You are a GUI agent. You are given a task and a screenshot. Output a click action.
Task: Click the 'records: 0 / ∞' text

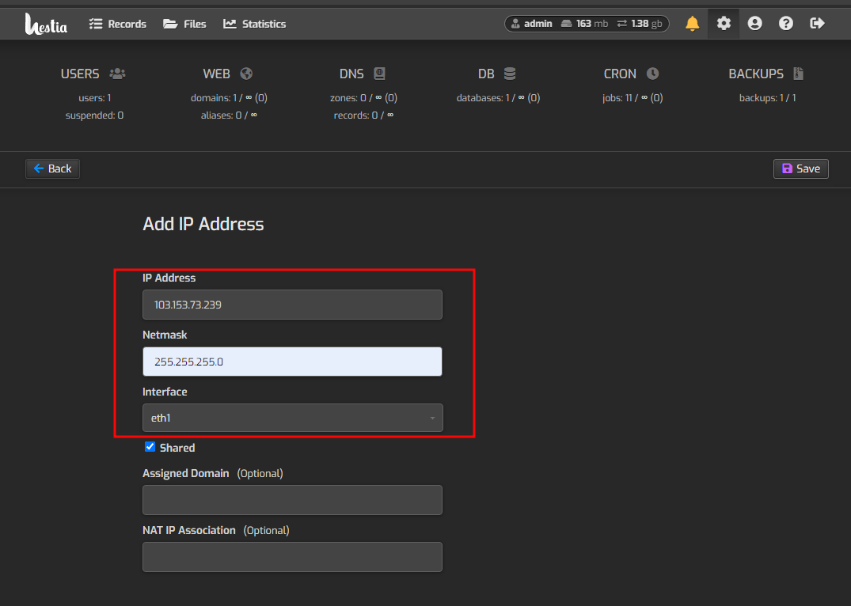click(364, 116)
